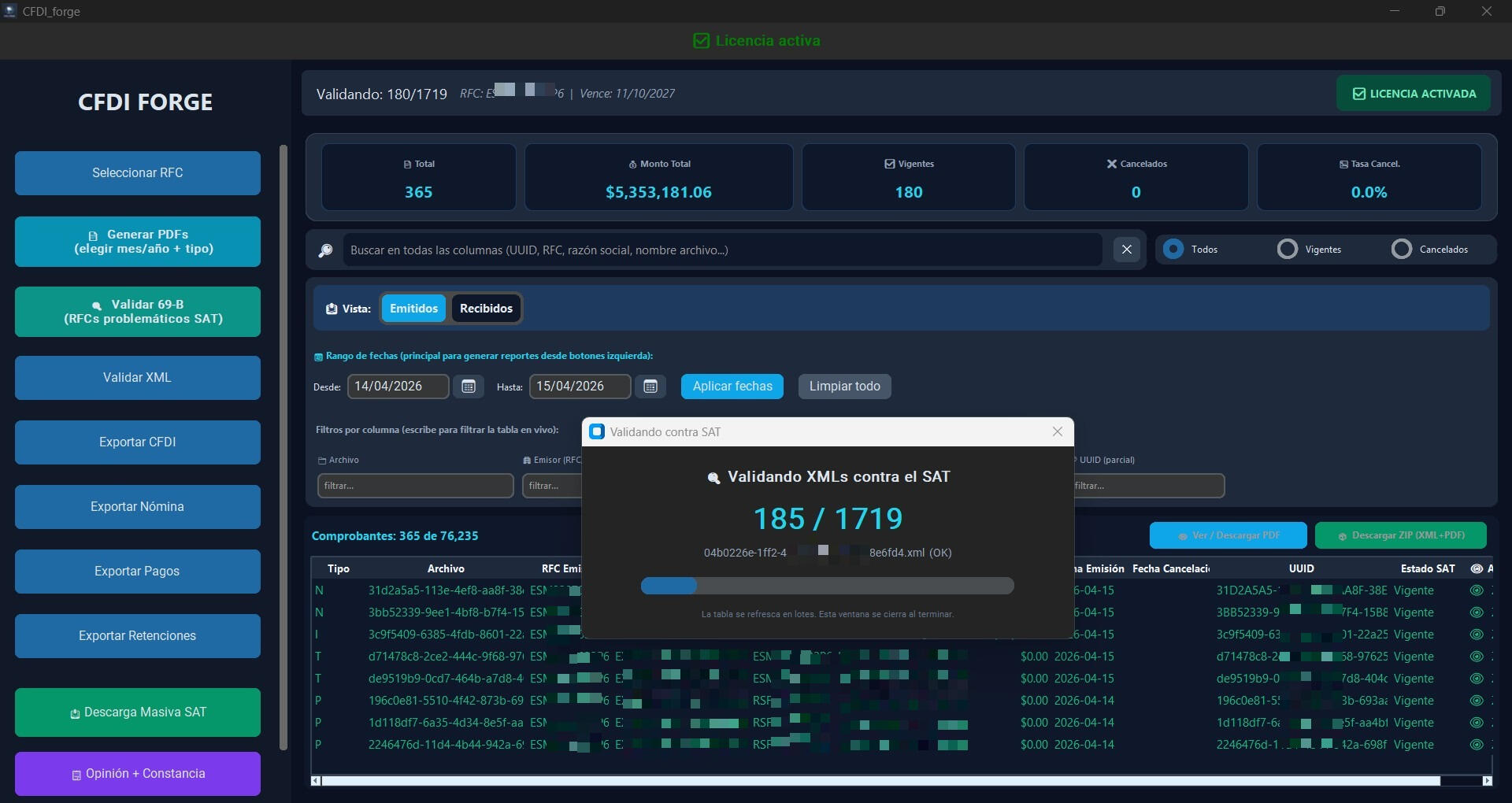Switch to the Recibidos view tab
1512x803 pixels.
coord(486,309)
